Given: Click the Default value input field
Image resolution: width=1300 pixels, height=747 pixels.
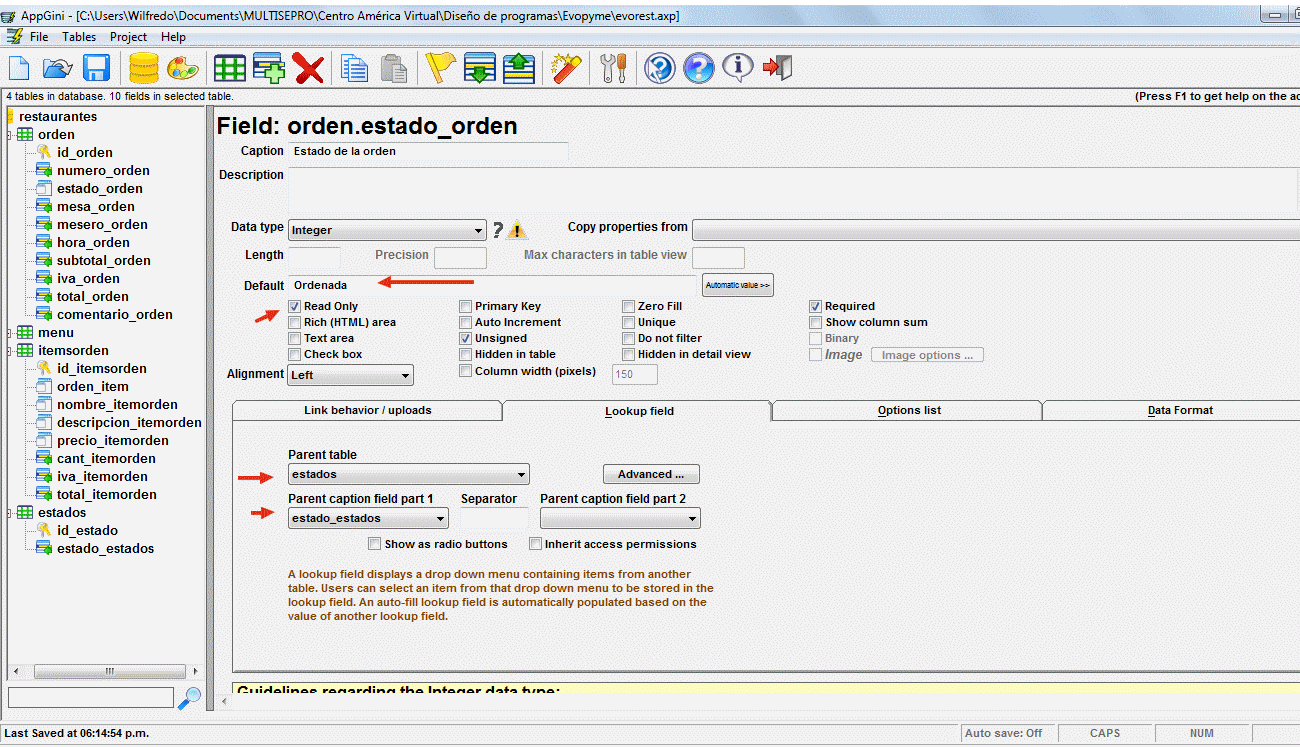Looking at the screenshot, I should (x=494, y=285).
